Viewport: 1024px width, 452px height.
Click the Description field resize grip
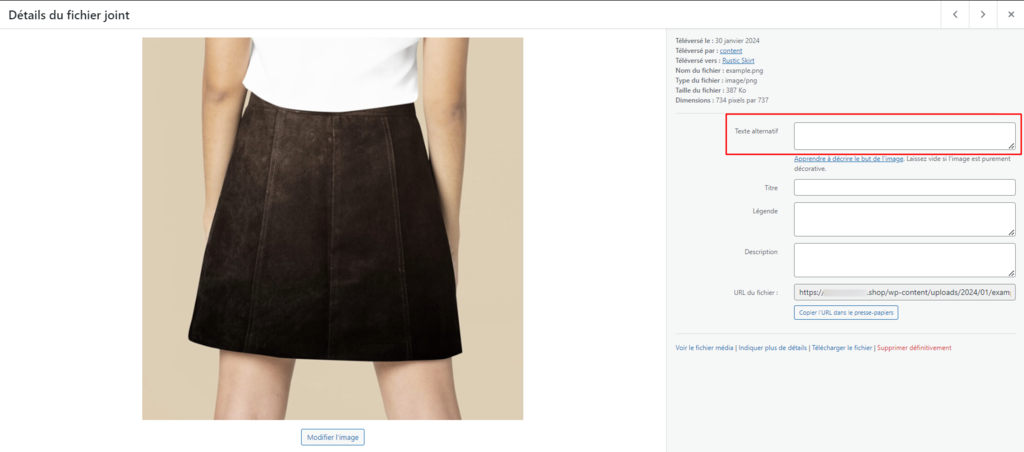(x=1011, y=273)
